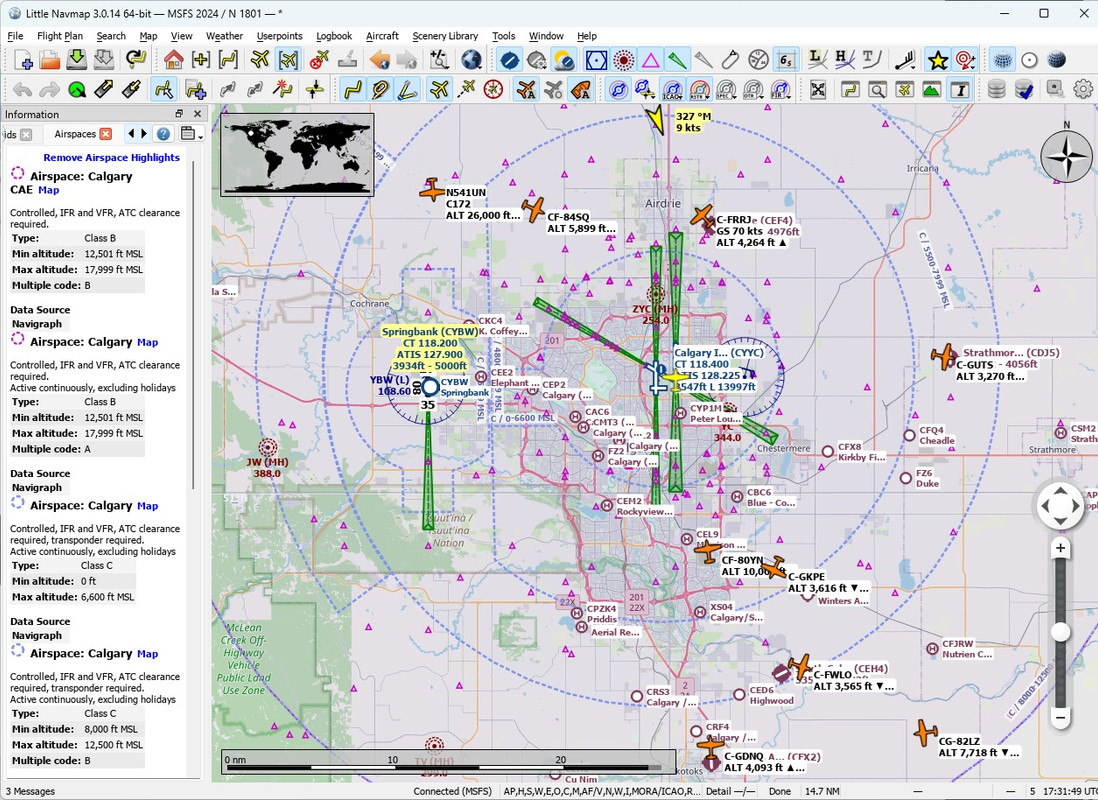Click the help icon in Information tabs

(x=163, y=134)
